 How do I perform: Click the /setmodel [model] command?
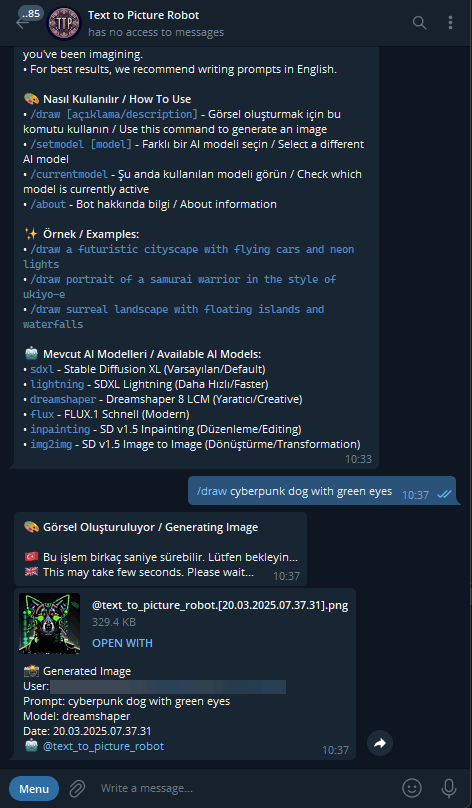pos(81,144)
